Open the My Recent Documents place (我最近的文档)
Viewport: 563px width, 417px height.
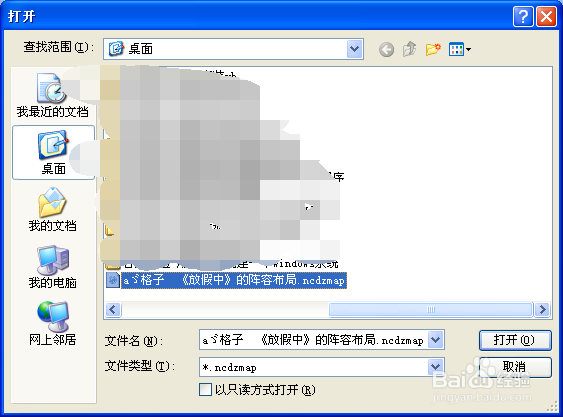click(x=52, y=95)
